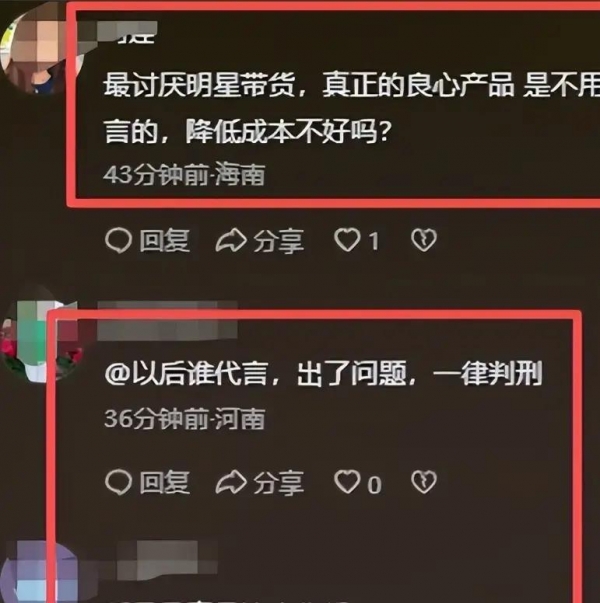
Task: Tap the share arrow icon under the 河南 comment
Action: pos(231,482)
